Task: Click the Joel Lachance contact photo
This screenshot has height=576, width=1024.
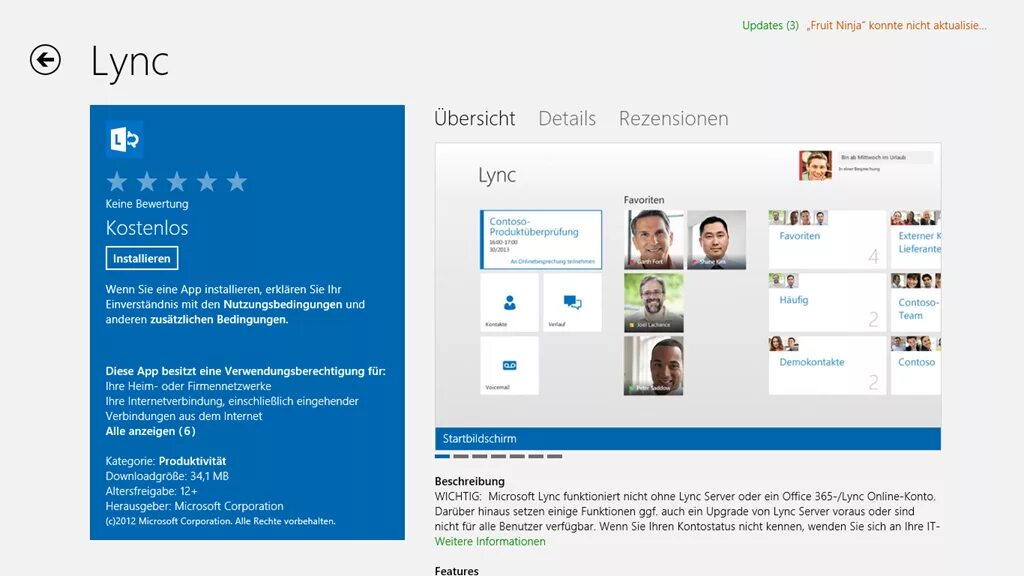Action: [654, 303]
